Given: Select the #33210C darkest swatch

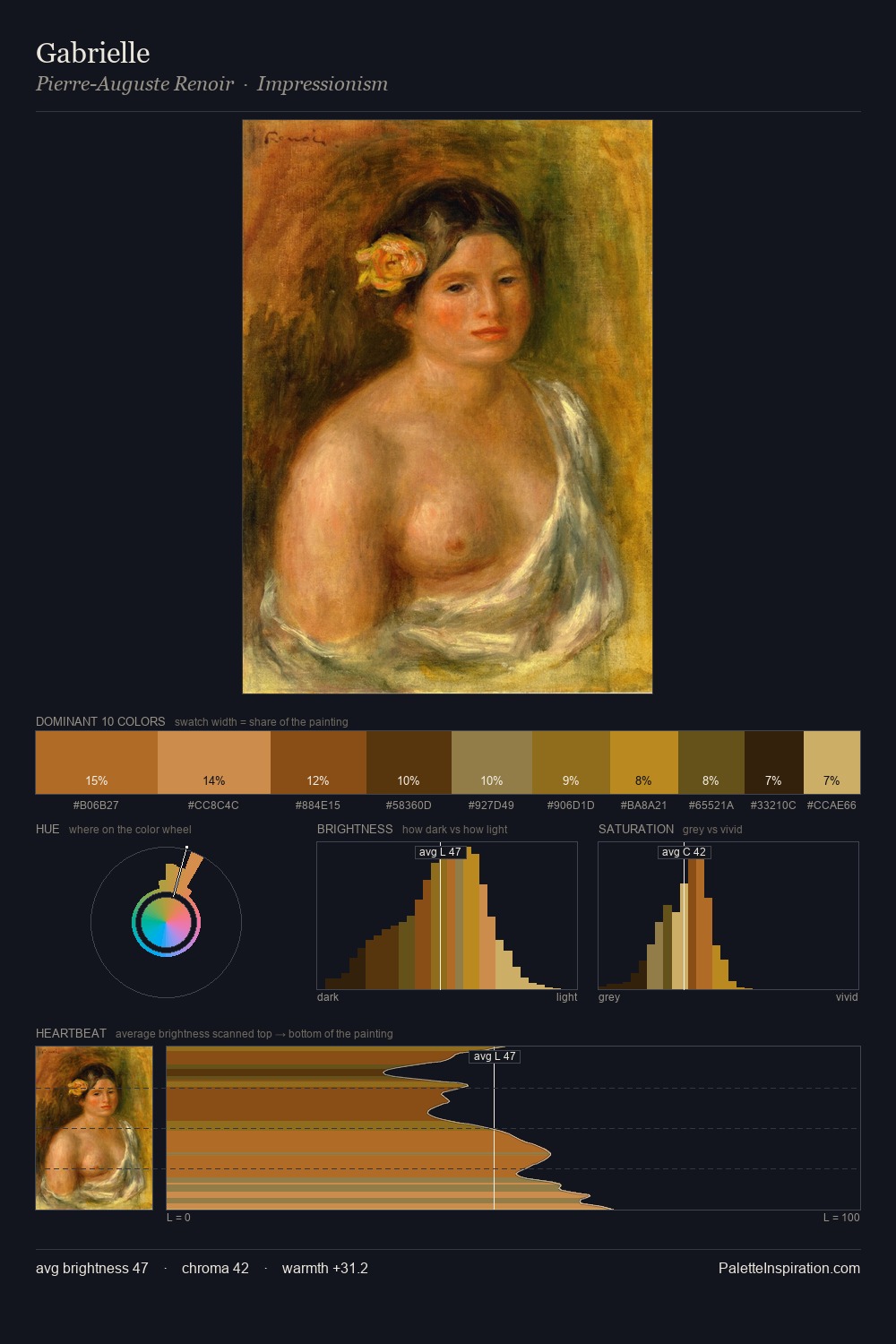Looking at the screenshot, I should (774, 762).
